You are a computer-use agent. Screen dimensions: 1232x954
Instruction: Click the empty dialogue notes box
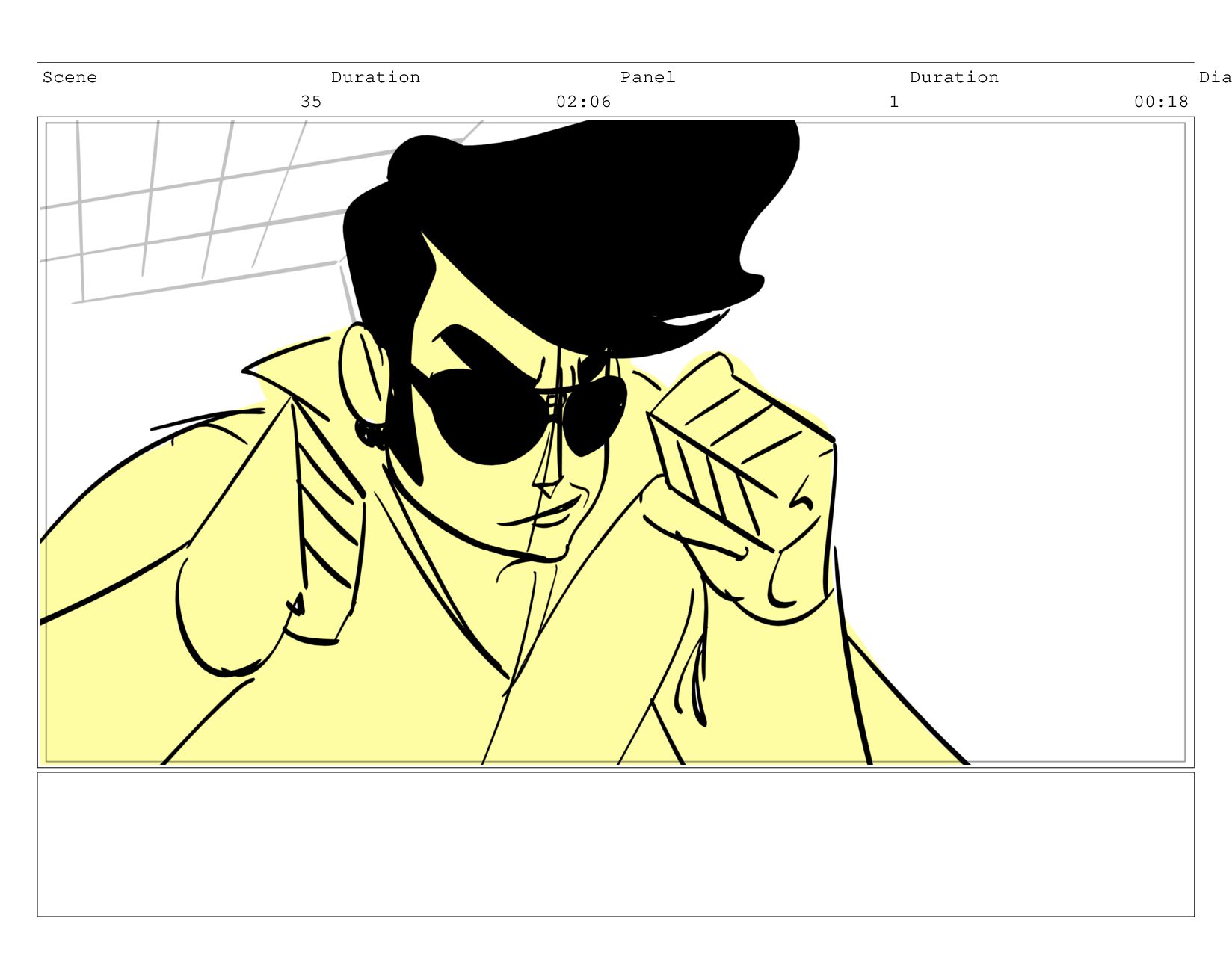(615, 844)
